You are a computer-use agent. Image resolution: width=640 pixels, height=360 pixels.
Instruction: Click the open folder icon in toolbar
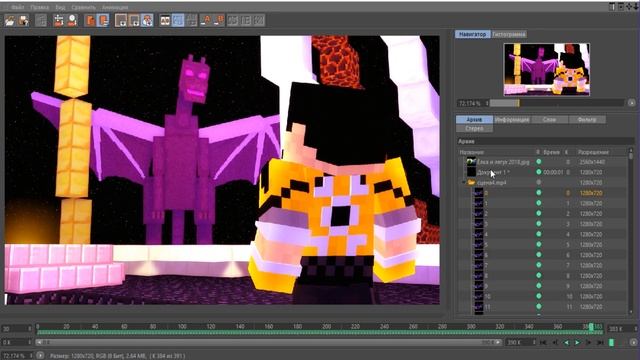point(10,20)
